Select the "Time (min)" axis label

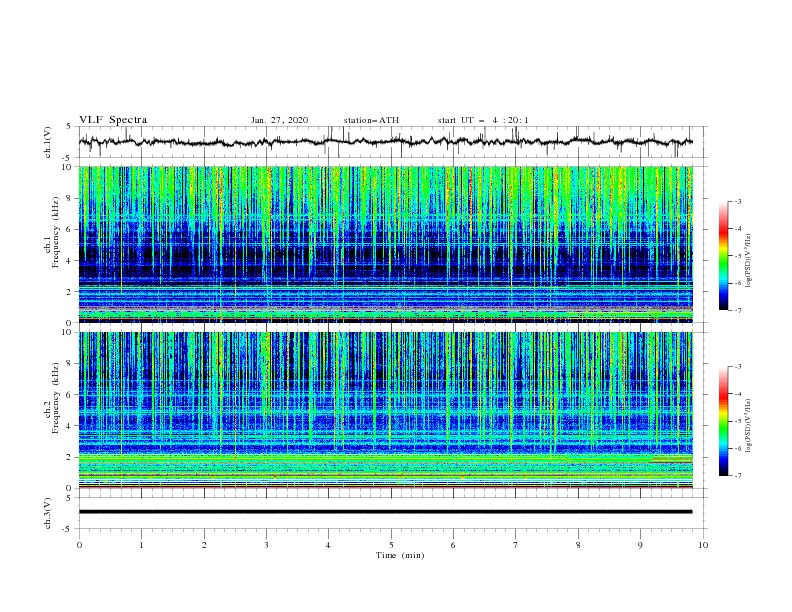click(x=400, y=555)
